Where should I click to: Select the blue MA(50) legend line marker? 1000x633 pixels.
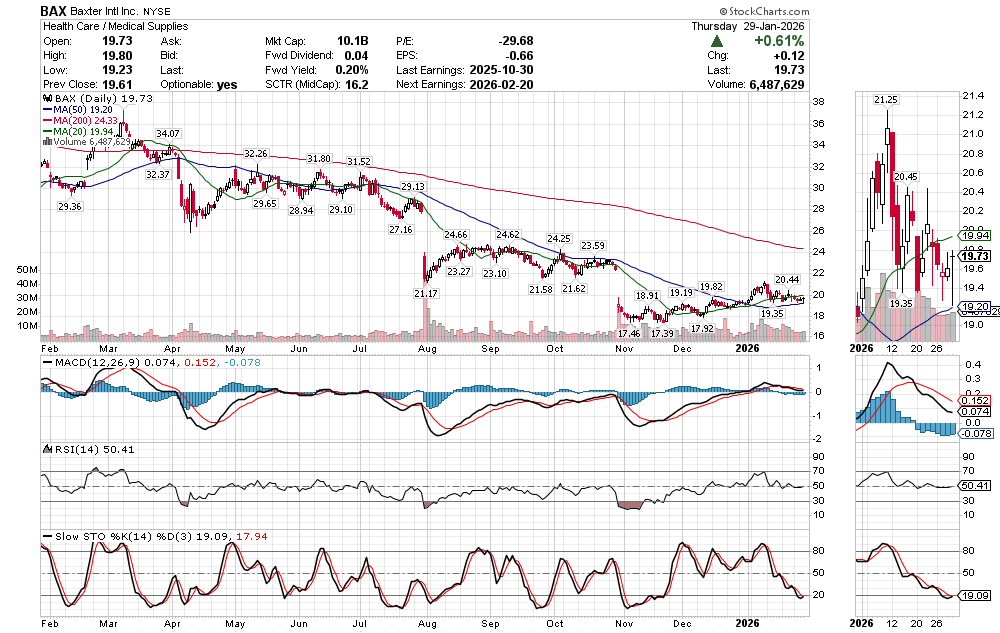(x=46, y=110)
